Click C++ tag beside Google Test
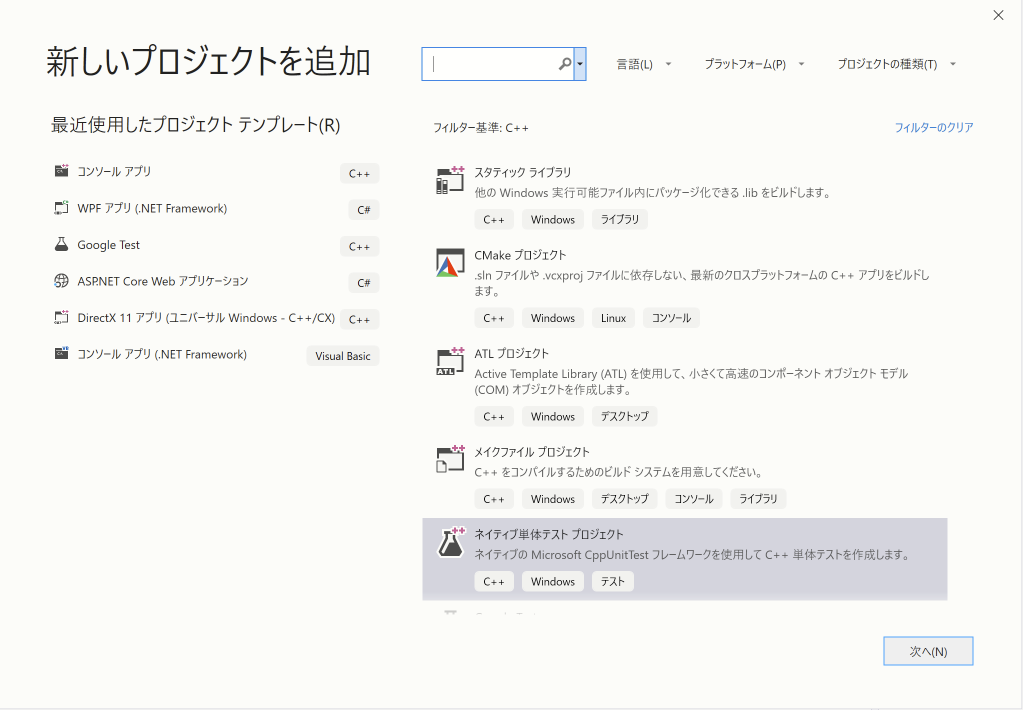 [x=359, y=246]
